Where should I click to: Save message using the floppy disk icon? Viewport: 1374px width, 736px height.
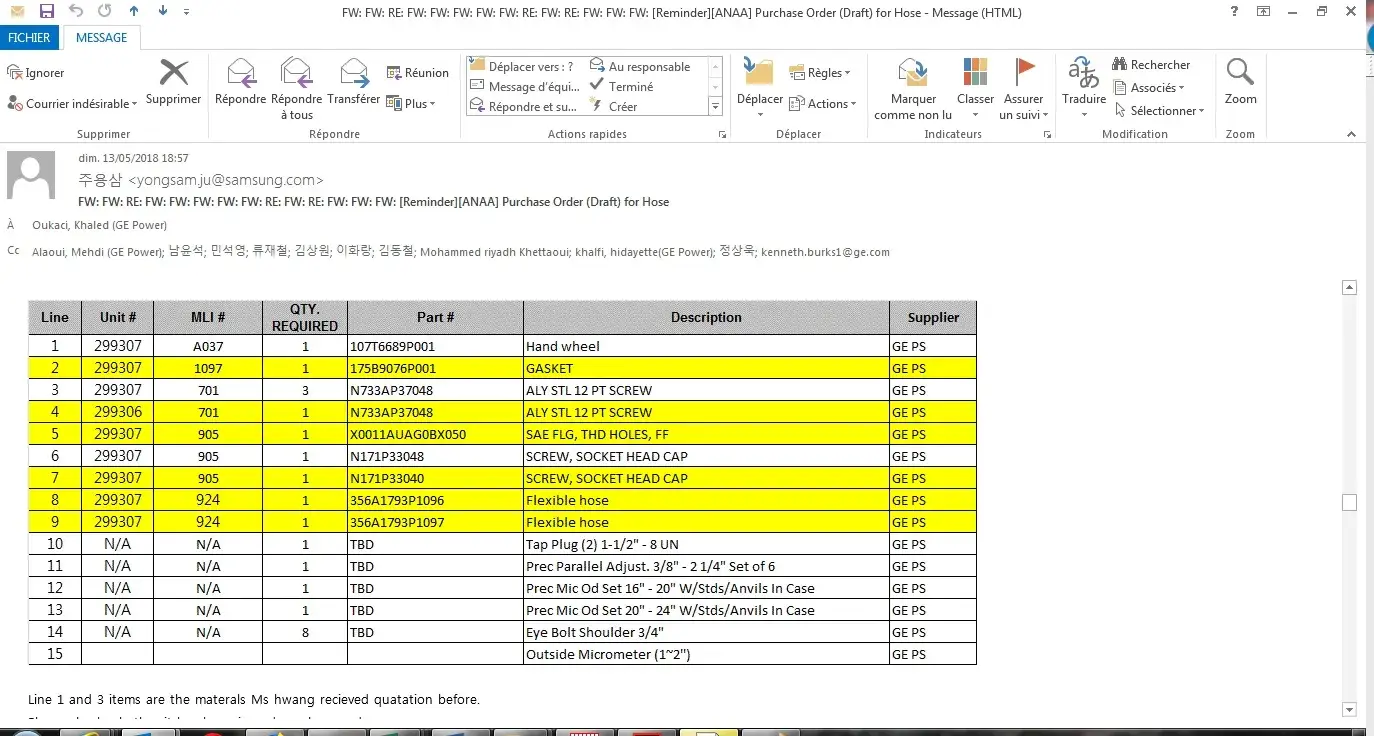click(x=46, y=12)
